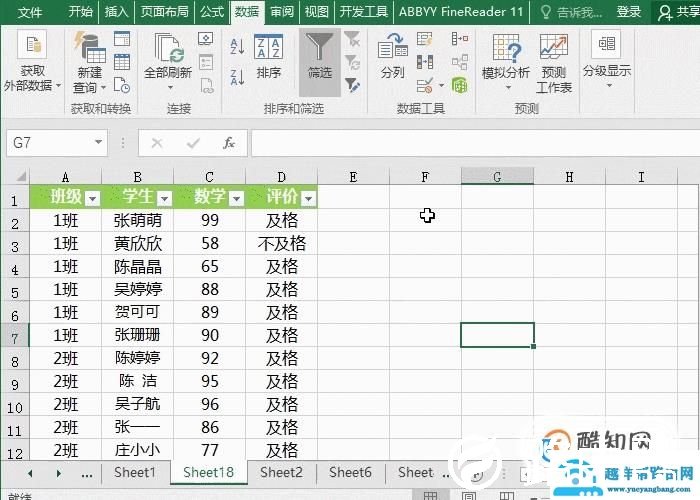Click Consolidate icon
The width and height of the screenshot is (700, 500).
pos(460,39)
